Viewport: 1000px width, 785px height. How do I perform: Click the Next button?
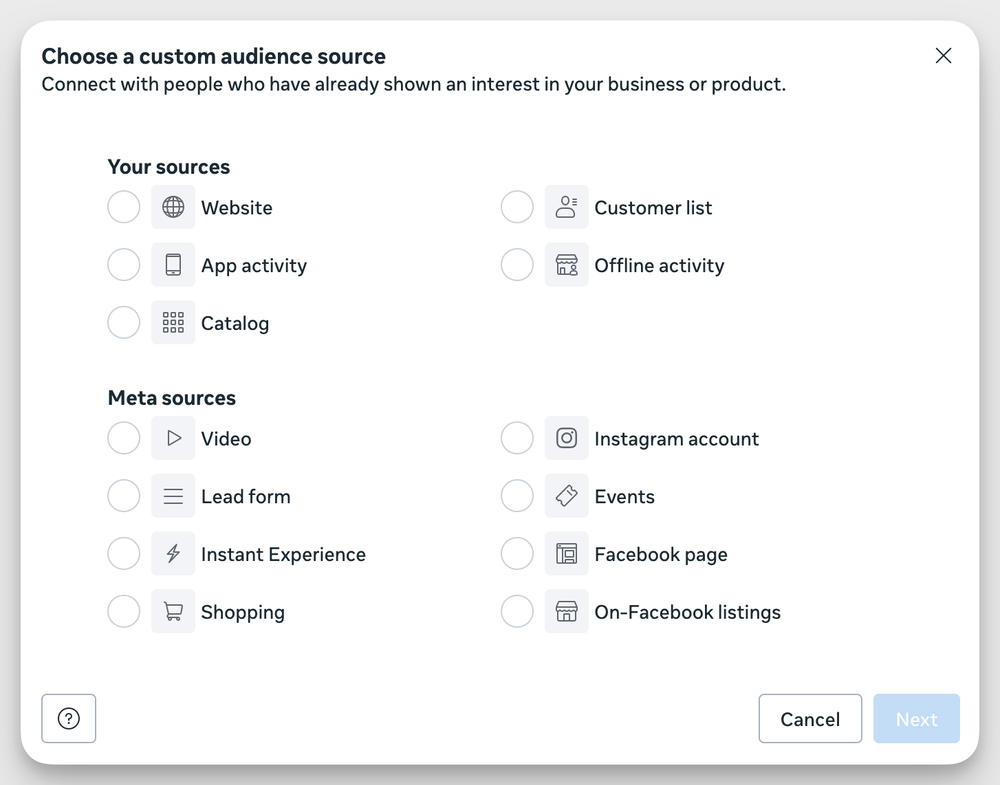[916, 719]
